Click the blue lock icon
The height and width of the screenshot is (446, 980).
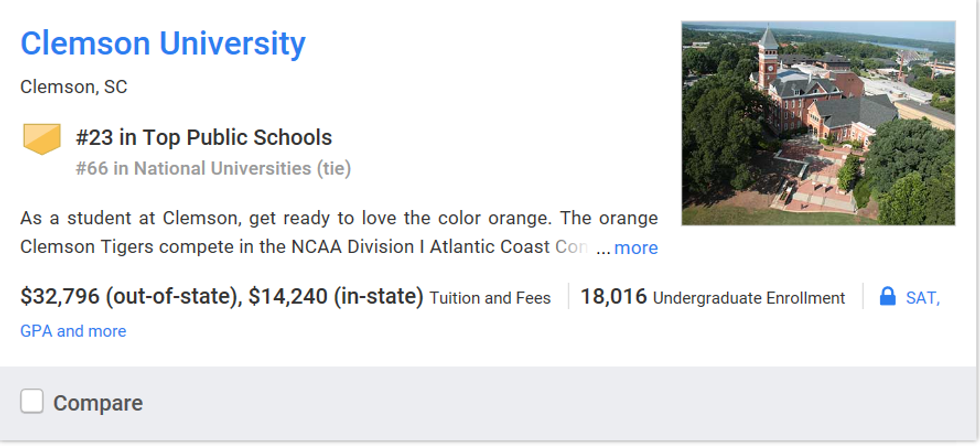pos(885,297)
